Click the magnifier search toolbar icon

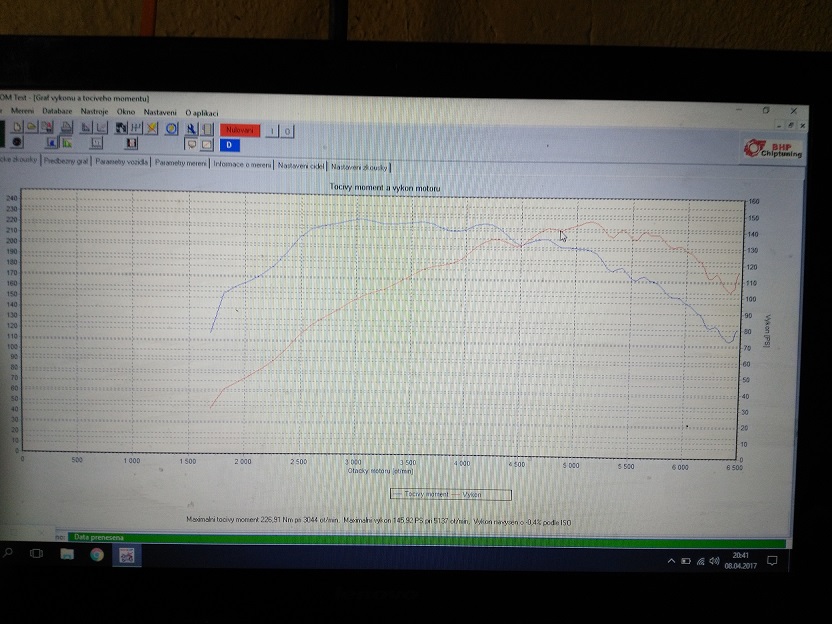(190, 129)
